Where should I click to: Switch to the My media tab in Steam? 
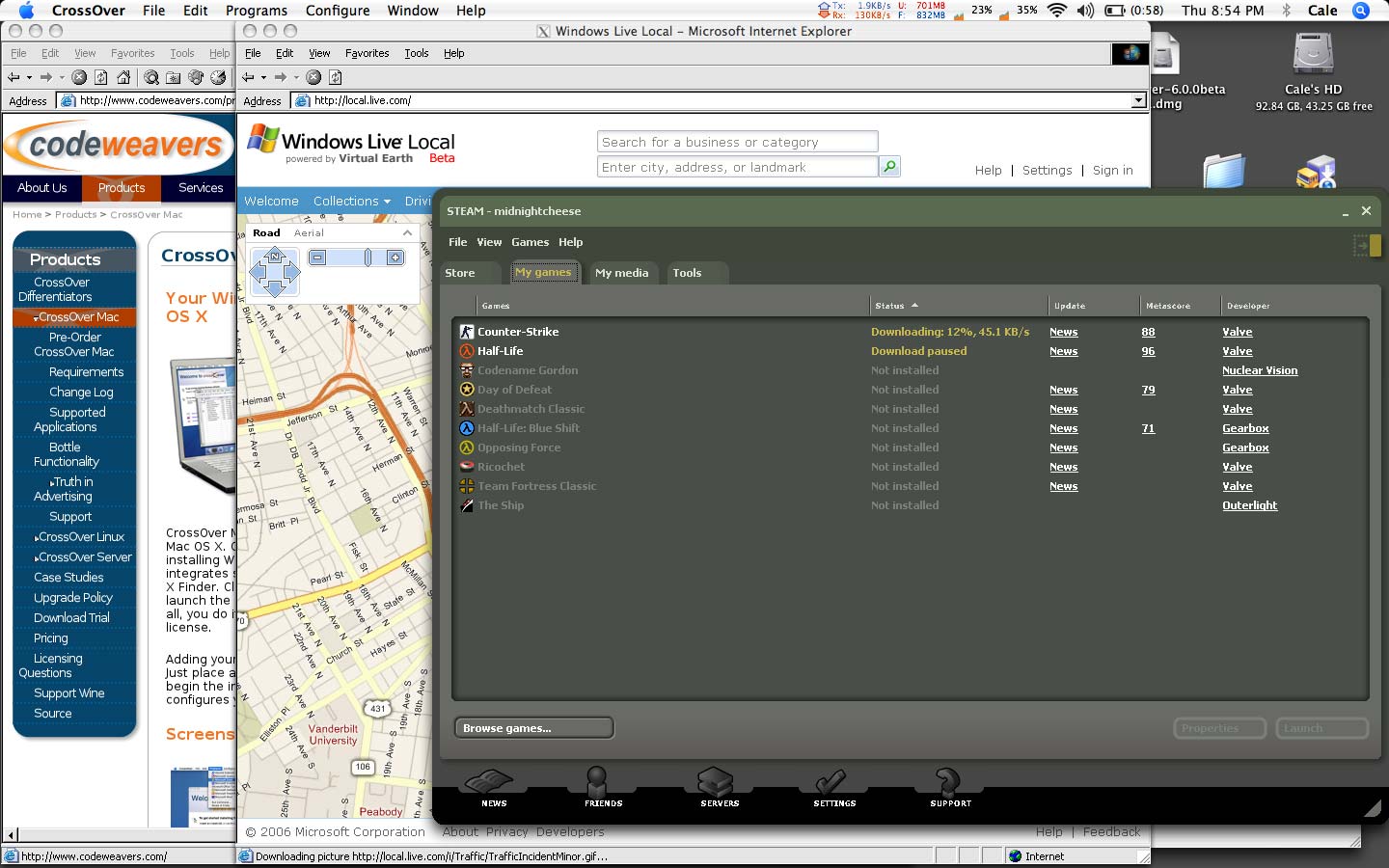(621, 273)
